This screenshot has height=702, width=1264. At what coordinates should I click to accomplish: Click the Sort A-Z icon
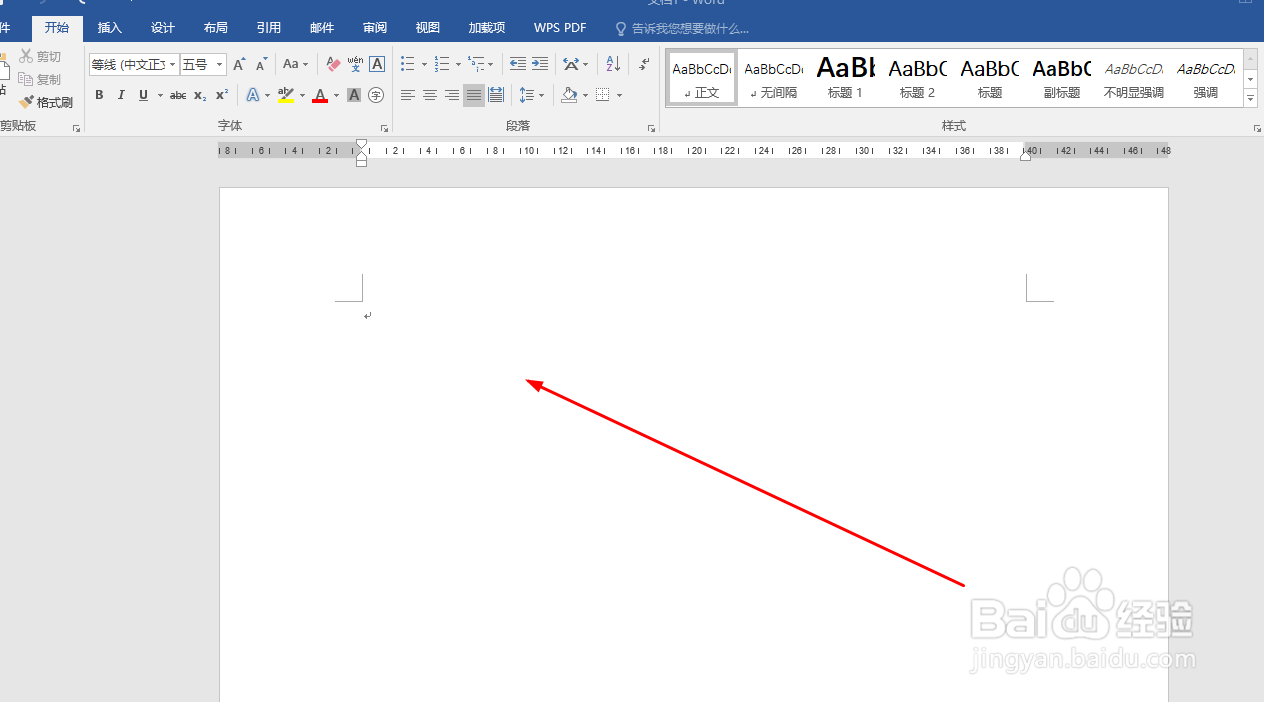(614, 64)
